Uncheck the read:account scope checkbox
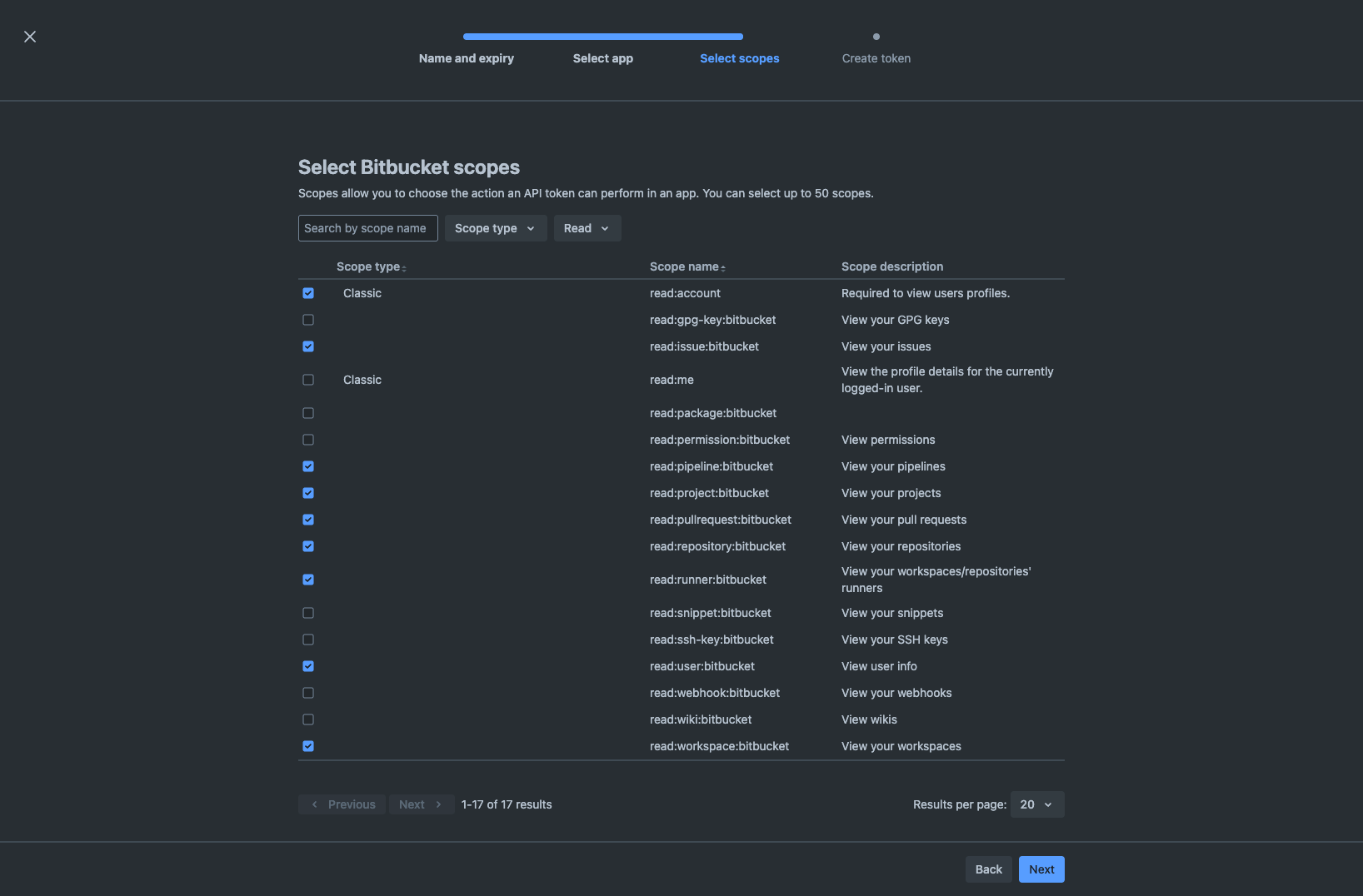1363x896 pixels. pos(308,293)
